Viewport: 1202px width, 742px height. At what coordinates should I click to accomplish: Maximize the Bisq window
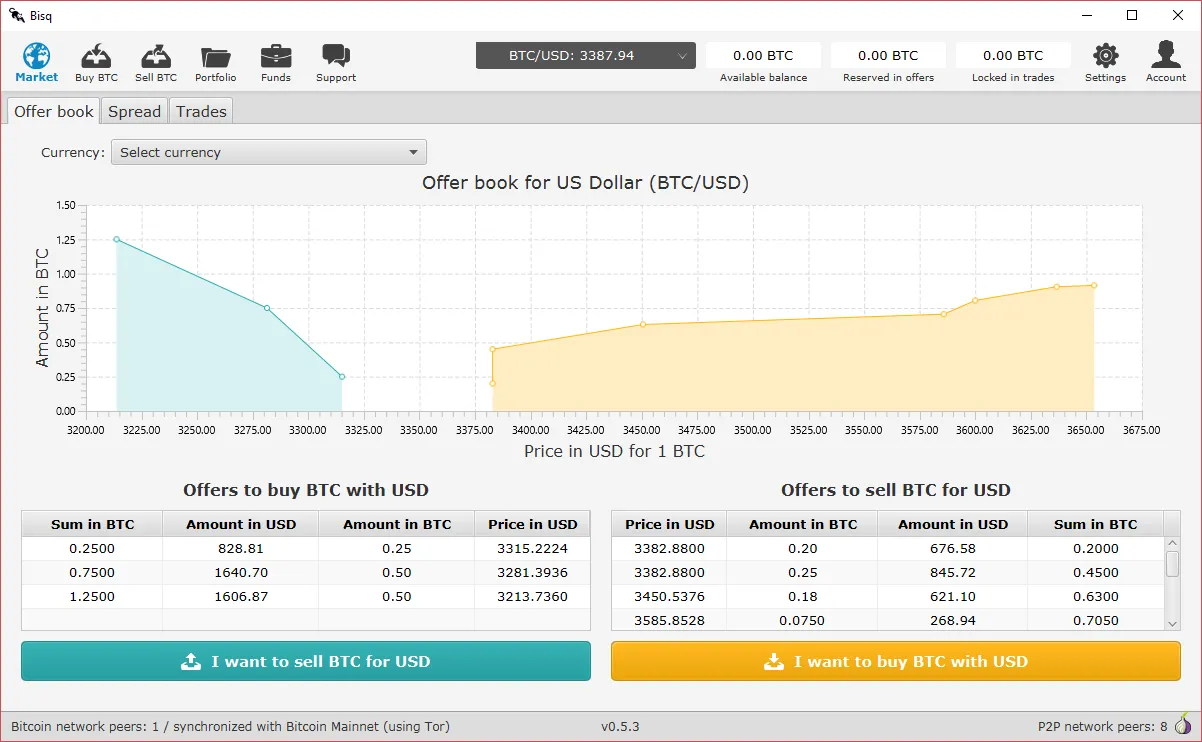tap(1132, 15)
